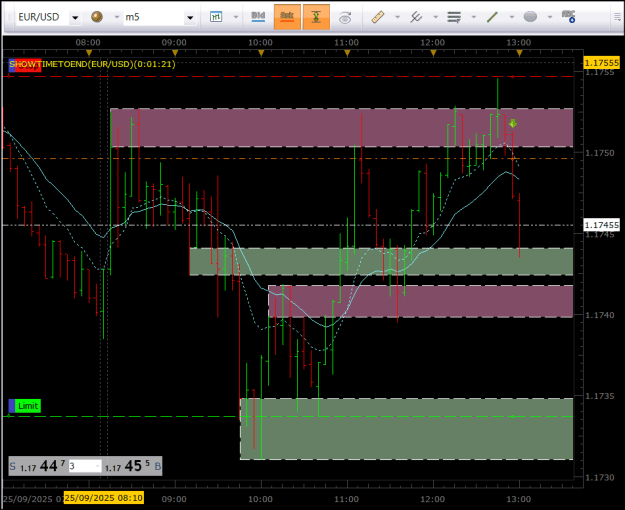Click the 09:00 triangle marker on top axis
This screenshot has height=510, width=625.
pyautogui.click(x=175, y=53)
